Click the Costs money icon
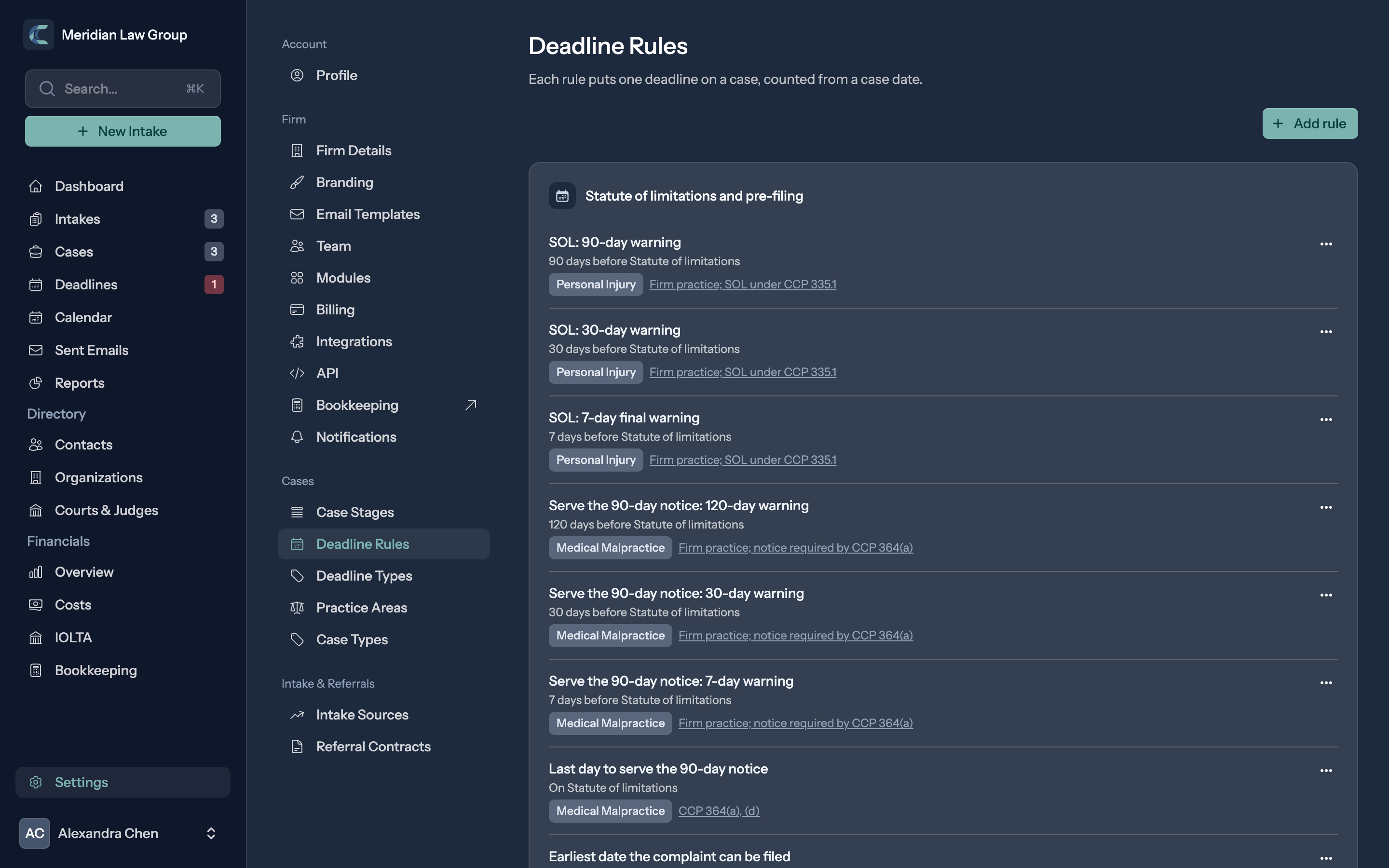This screenshot has height=868, width=1389. [36, 605]
